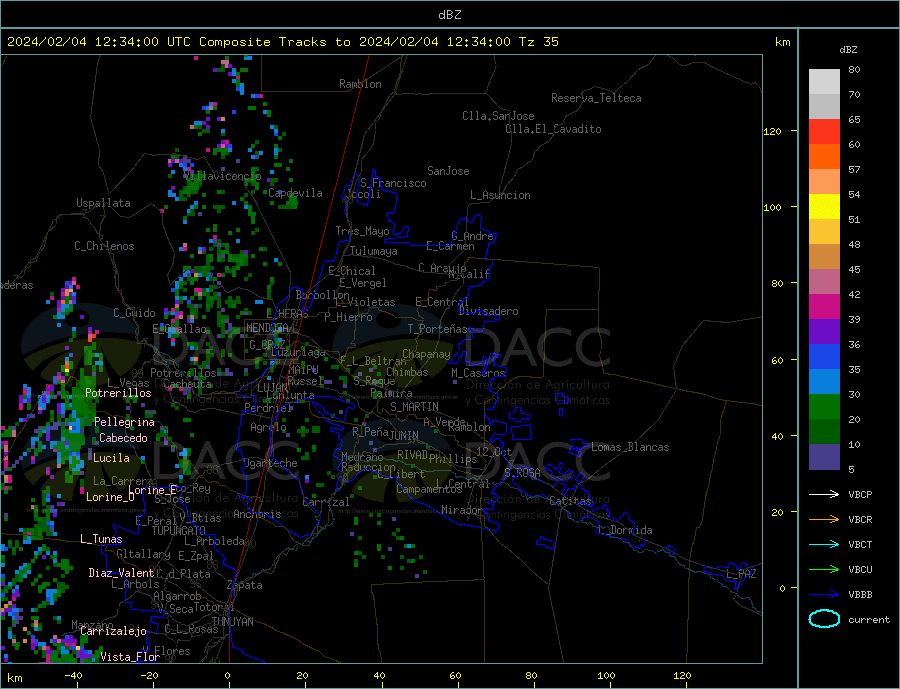Screen dimensions: 900x689
Task: Select the 80 dBZ light gray swatch
Action: tap(824, 82)
